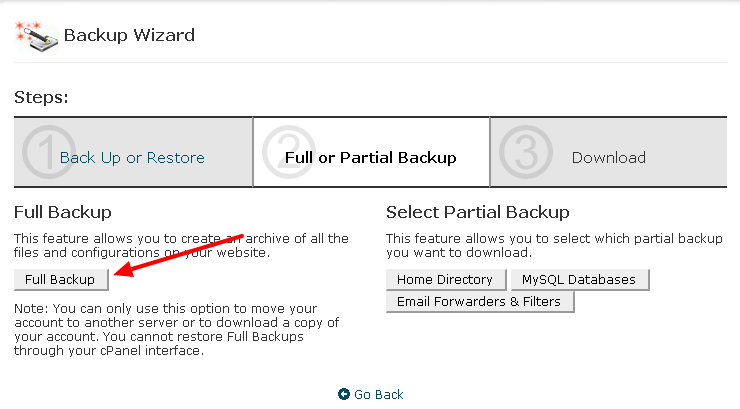Click the Steps label

[x=41, y=98]
